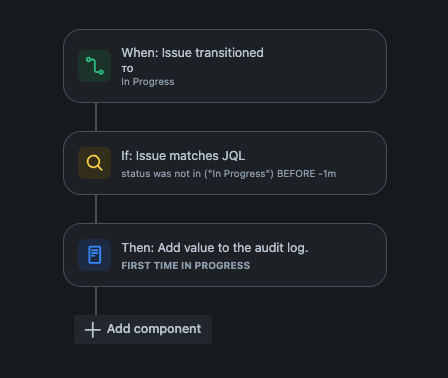Click the plus icon beside Add component
The height and width of the screenshot is (378, 448).
[x=93, y=330]
